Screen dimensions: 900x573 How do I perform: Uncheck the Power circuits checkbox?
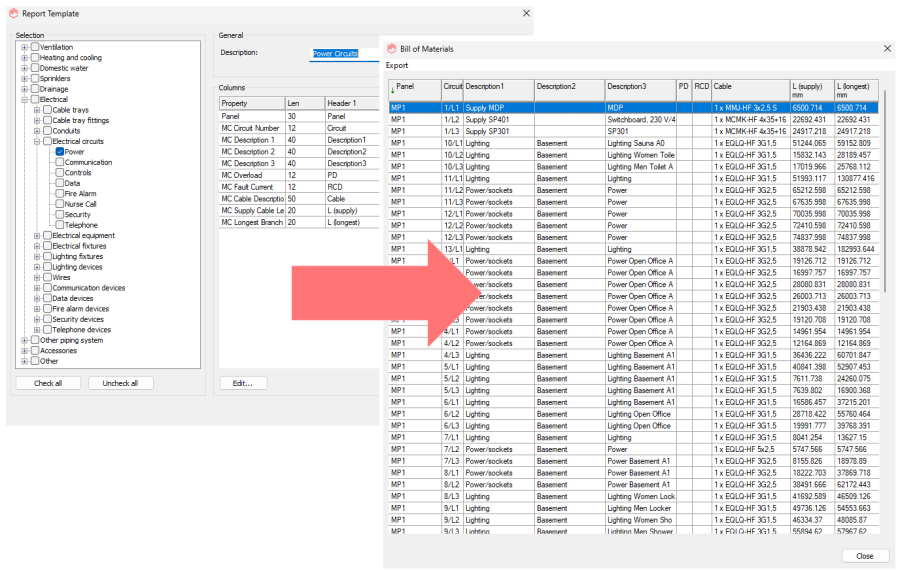(x=60, y=152)
